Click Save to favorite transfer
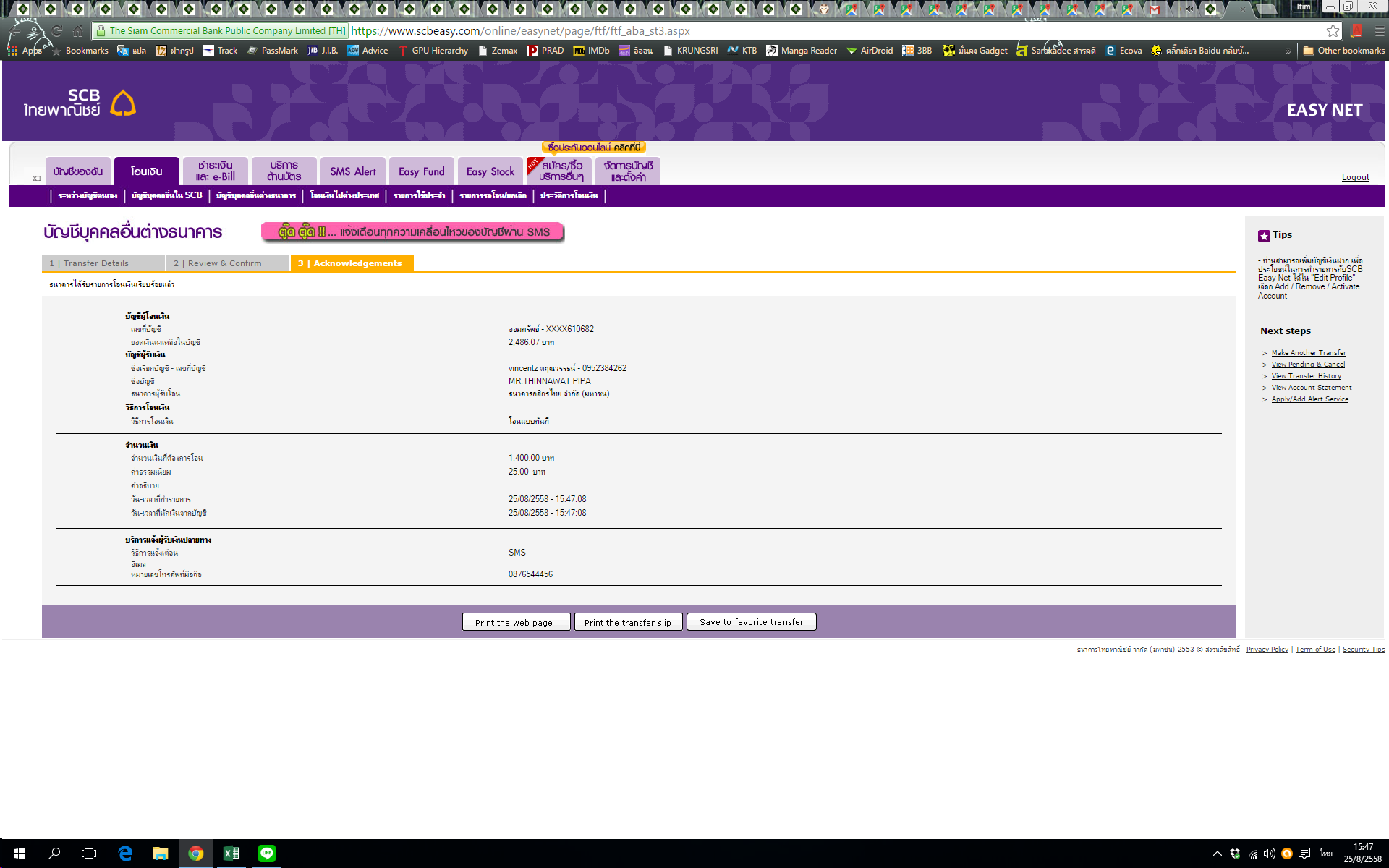Image resolution: width=1389 pixels, height=868 pixels. pyautogui.click(x=751, y=622)
